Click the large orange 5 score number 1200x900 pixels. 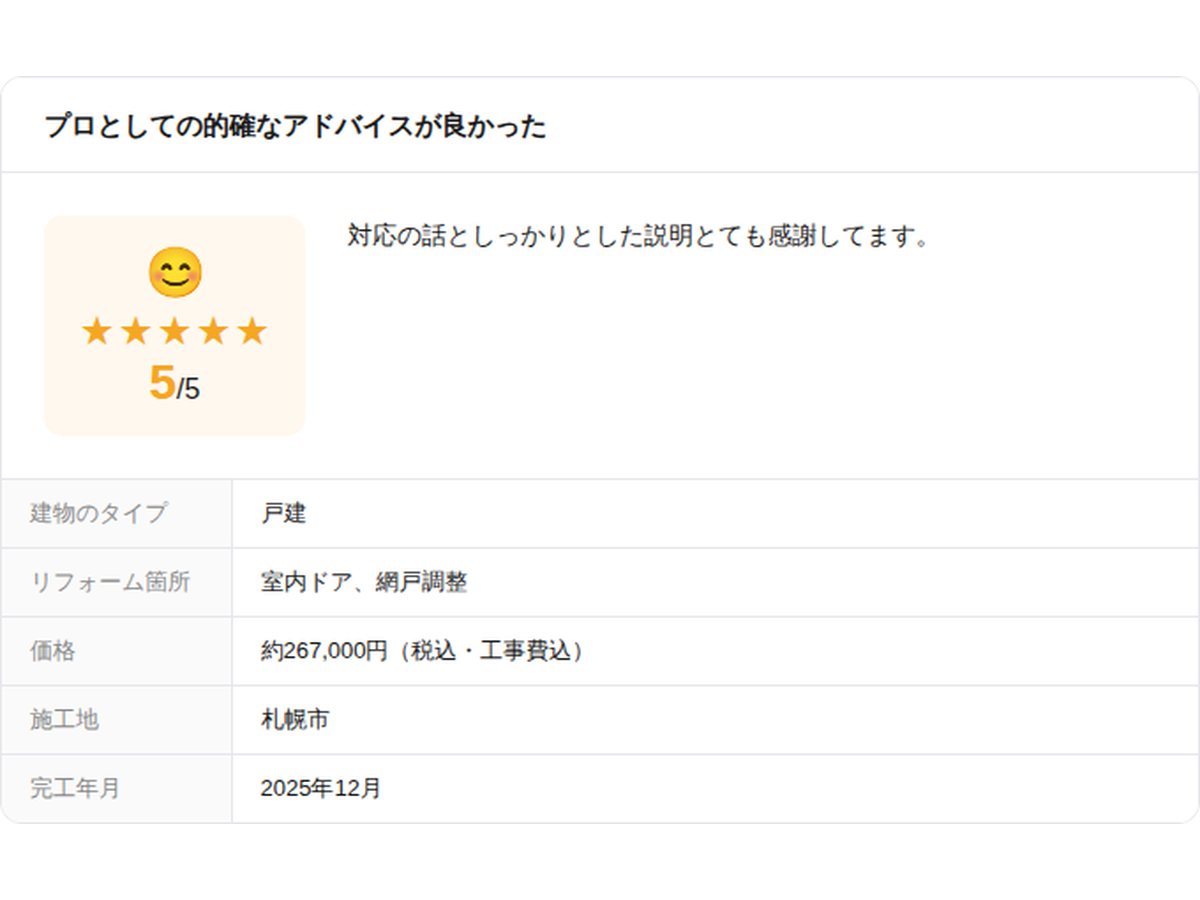162,382
